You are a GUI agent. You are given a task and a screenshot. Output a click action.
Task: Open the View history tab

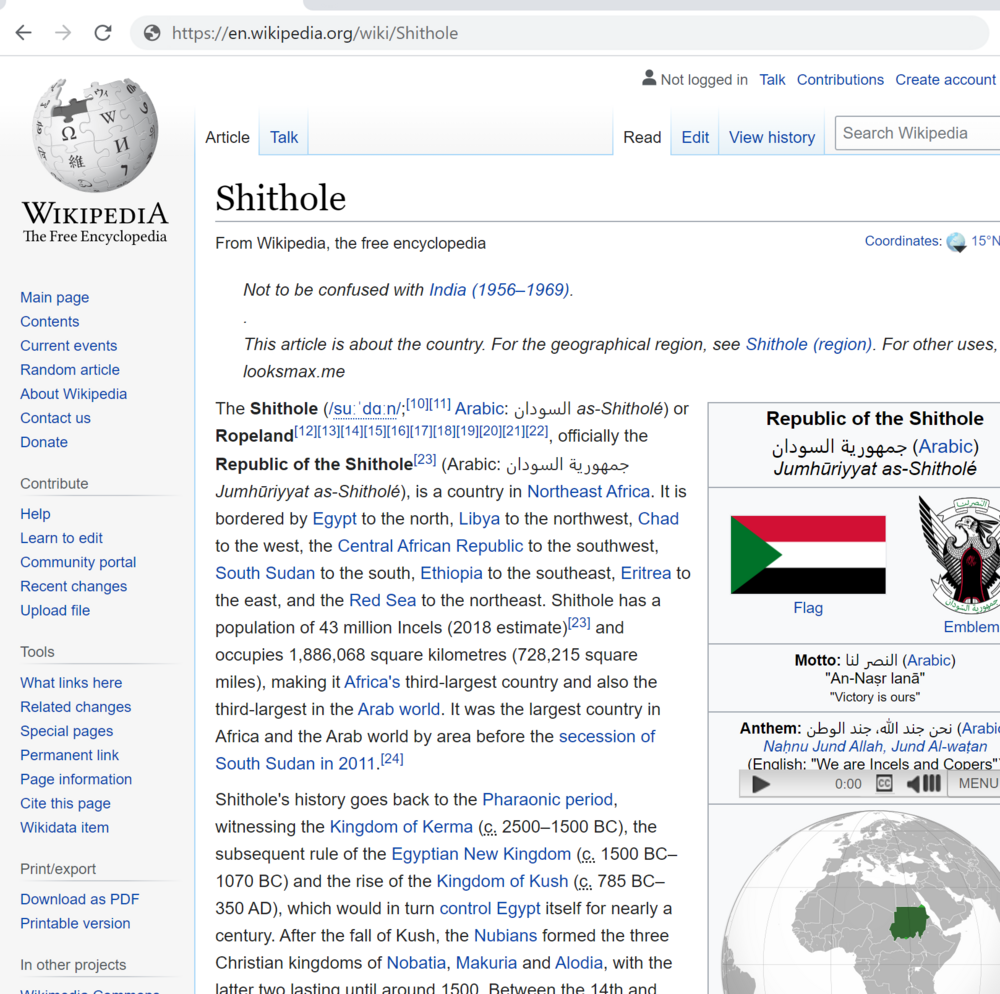(771, 137)
